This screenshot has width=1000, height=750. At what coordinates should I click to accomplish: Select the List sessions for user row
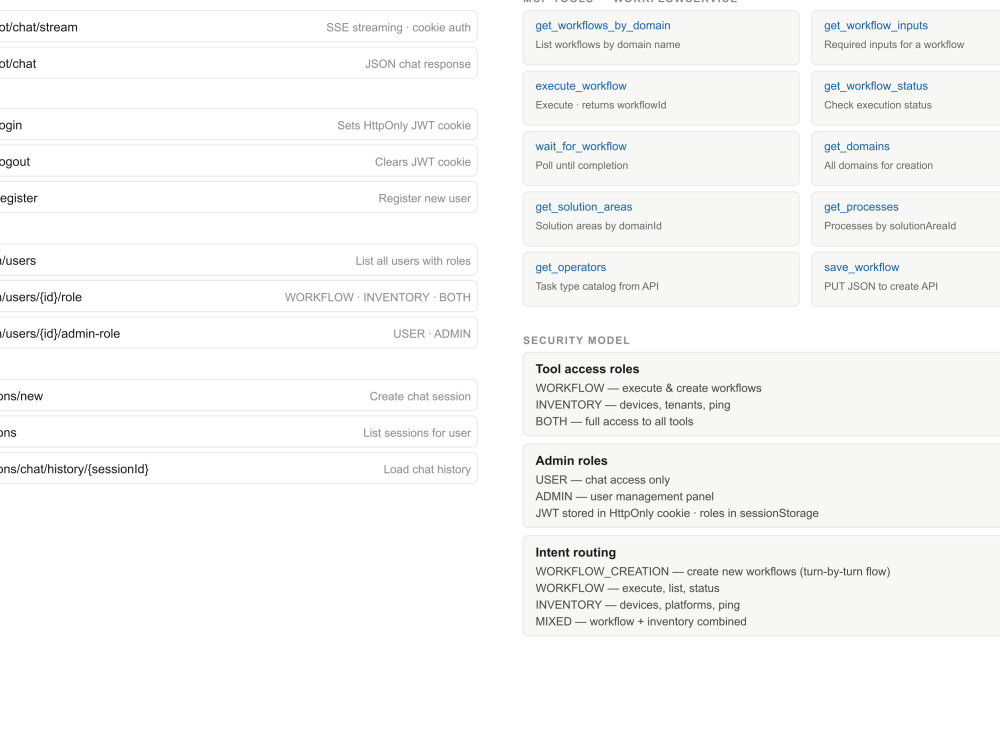click(238, 432)
